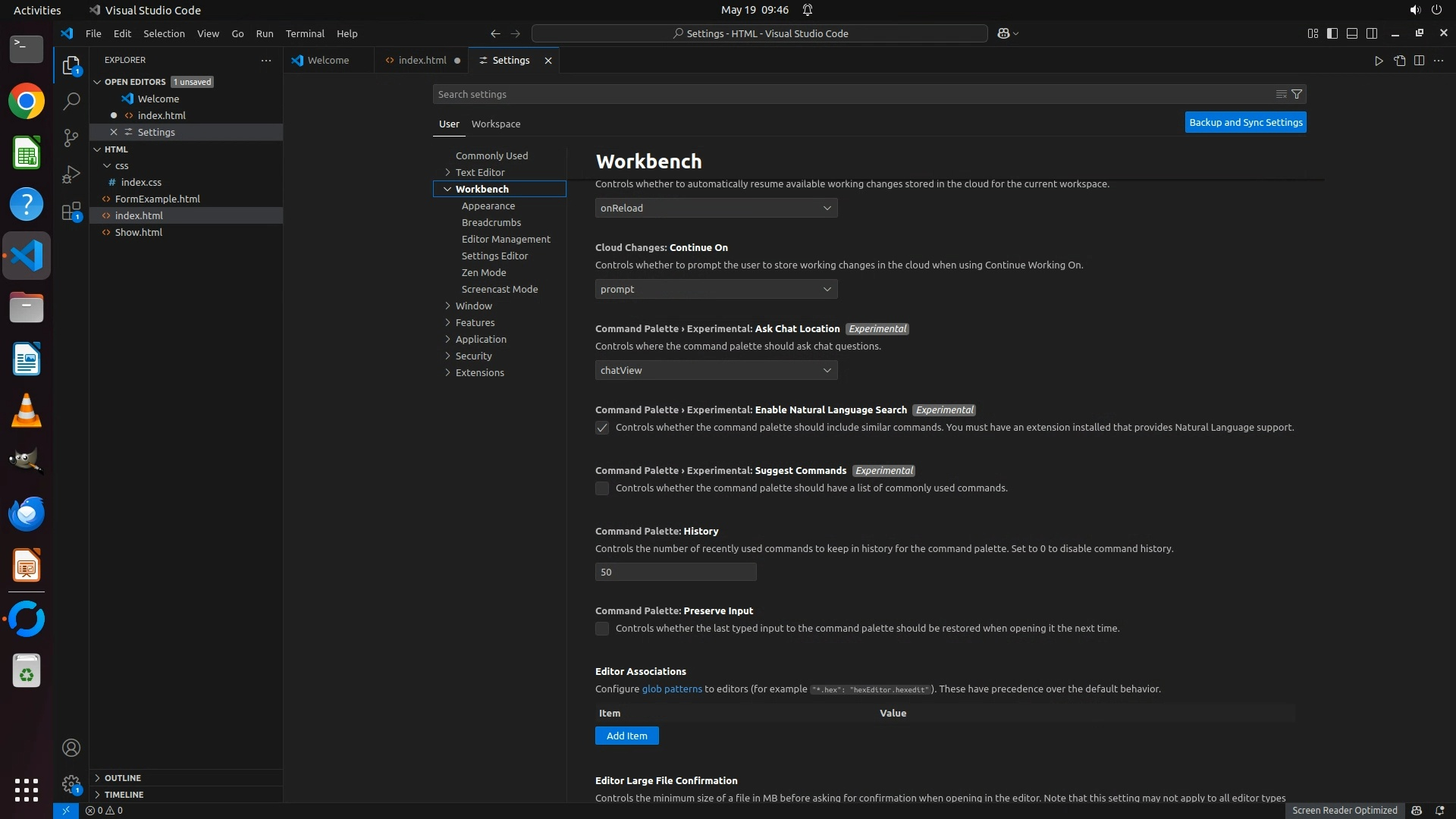Expand the Features settings category

(x=475, y=322)
